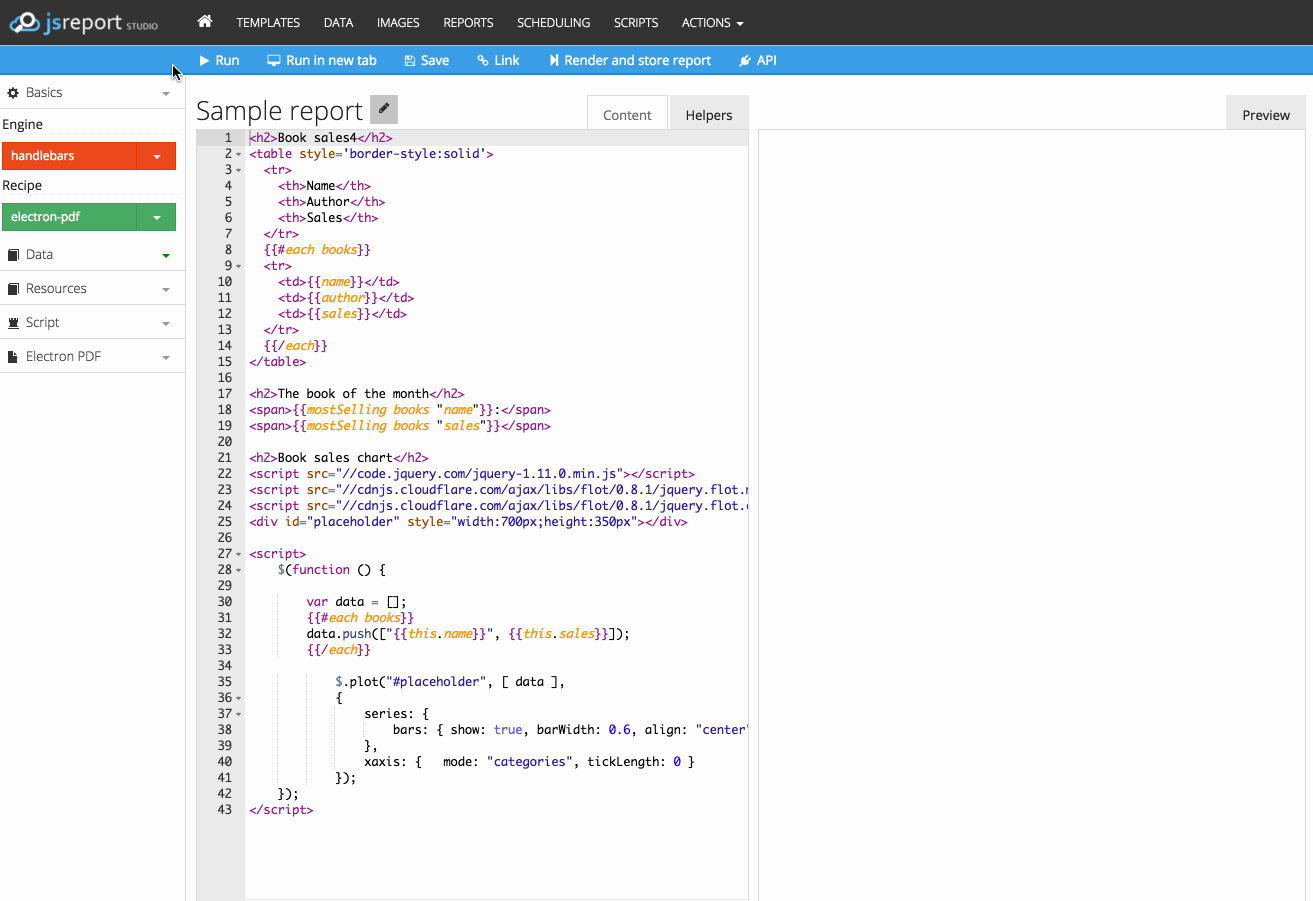
Task: Open the electron-pdf recipe dropdown arrow
Action: 157,217
